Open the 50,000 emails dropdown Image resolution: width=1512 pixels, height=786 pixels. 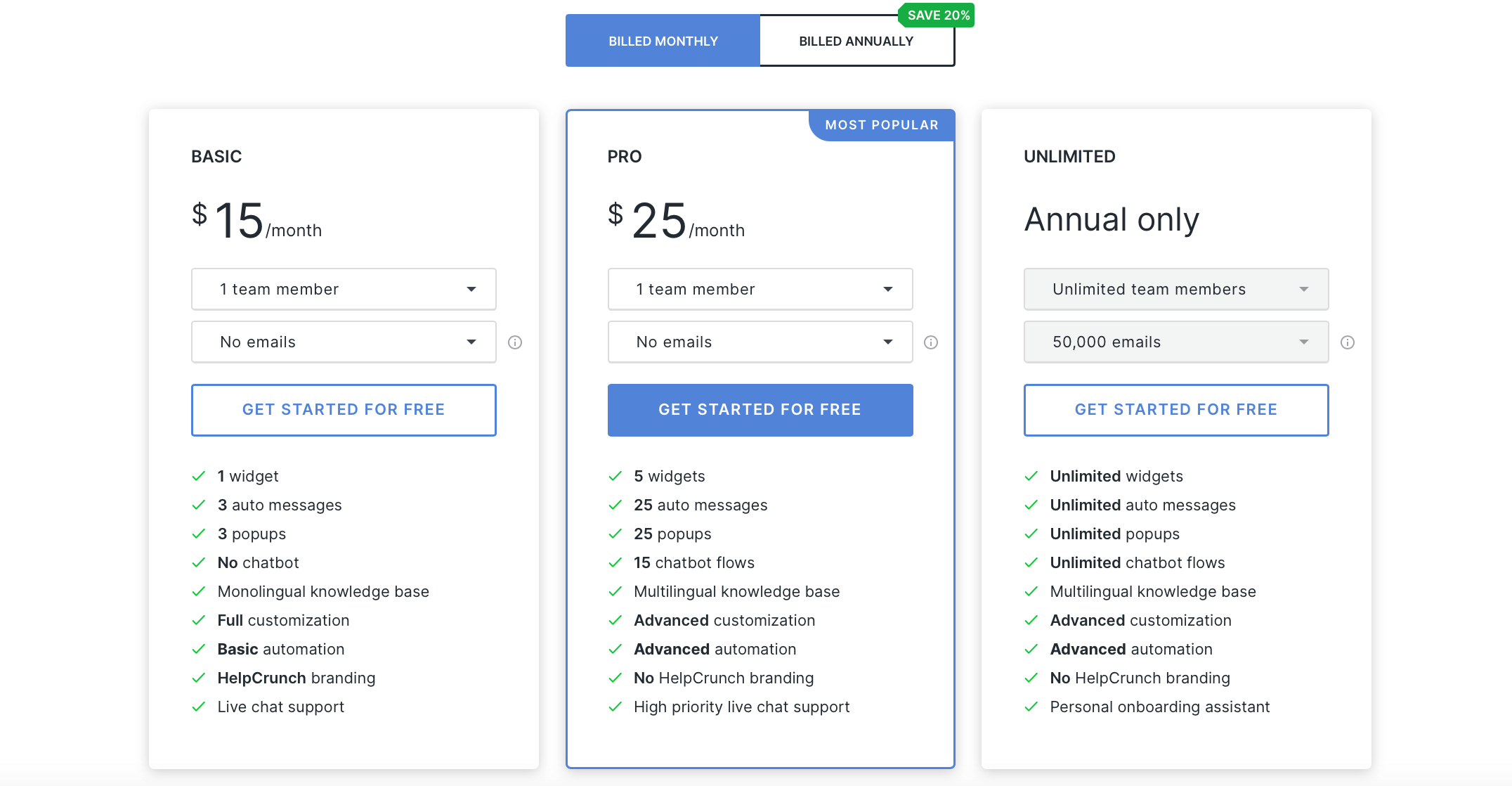1176,342
